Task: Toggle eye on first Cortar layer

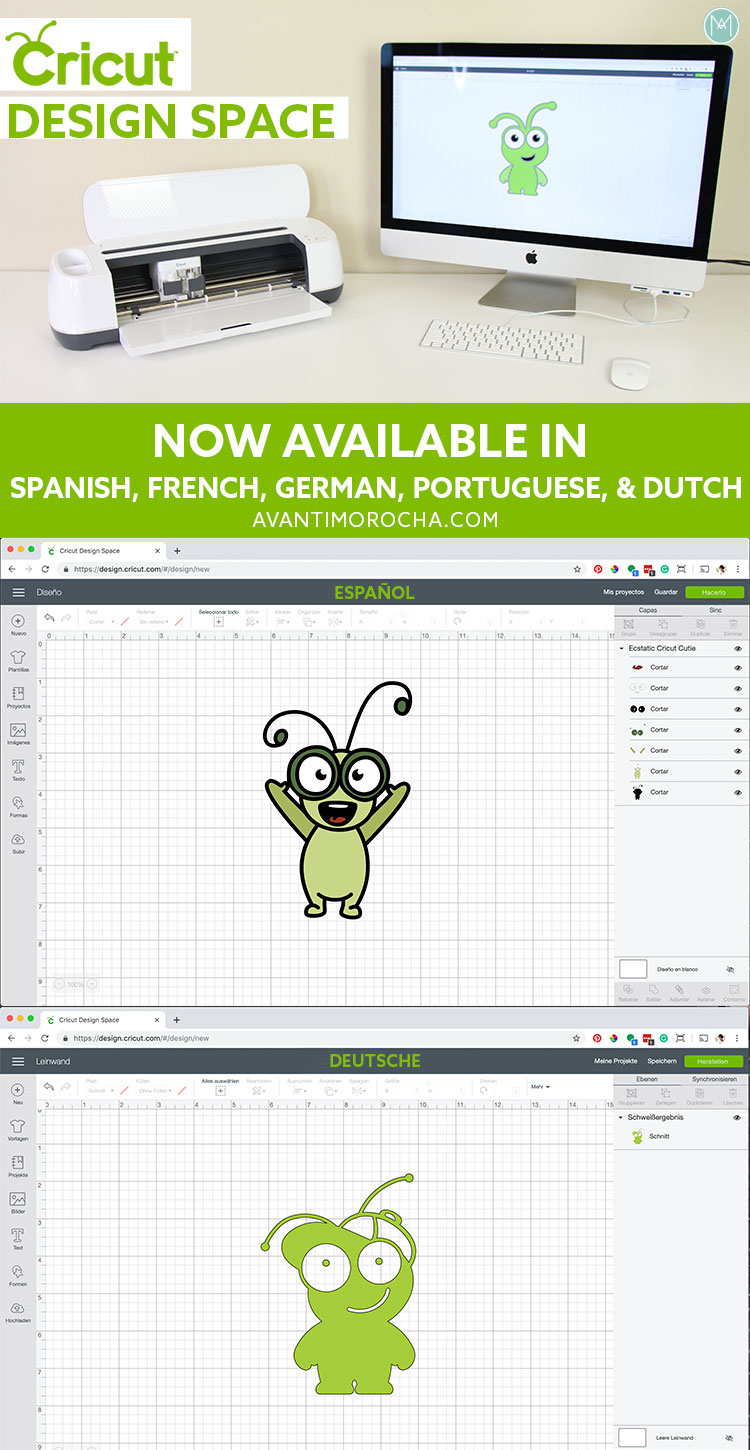Action: 738,667
